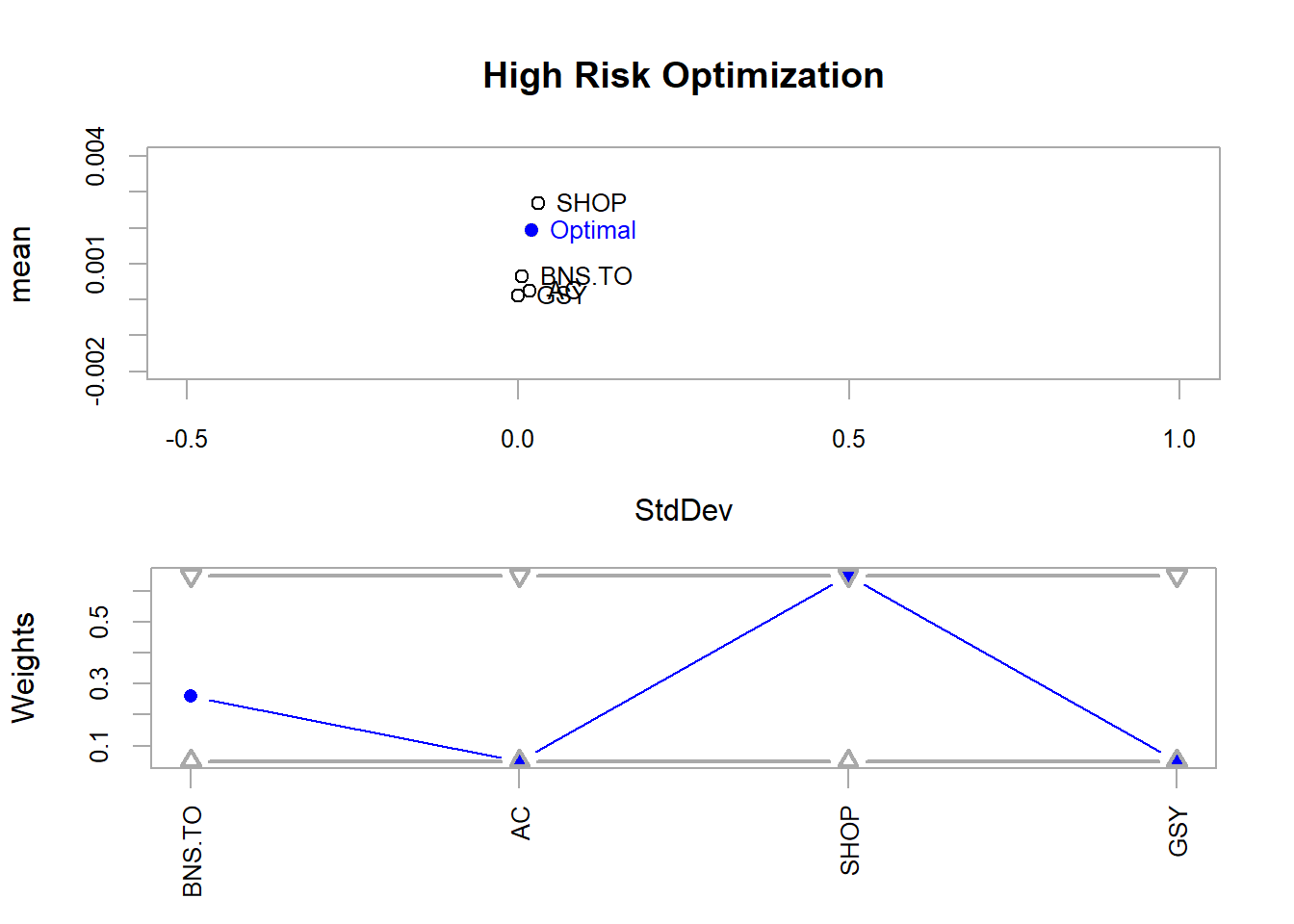1294x924 pixels.
Task: Click the gray BNS.TO lower-bound triangle
Action: 191,759
